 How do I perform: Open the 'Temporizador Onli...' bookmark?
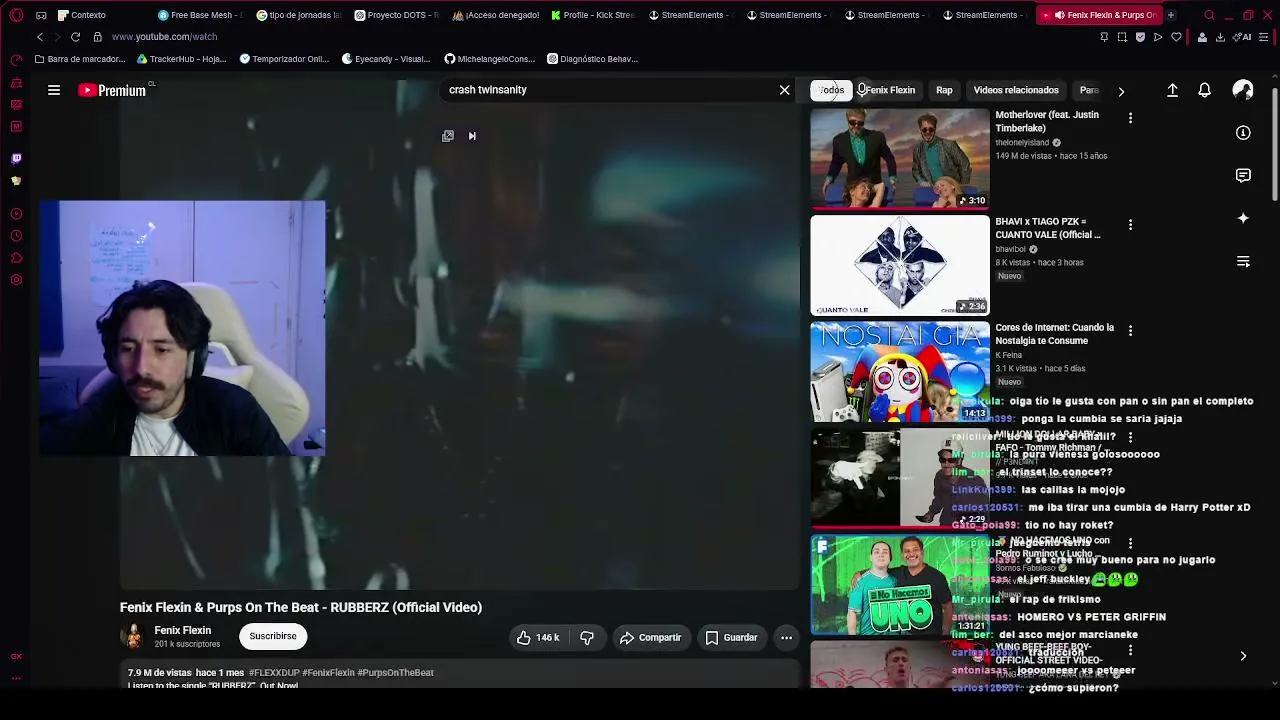[284, 59]
